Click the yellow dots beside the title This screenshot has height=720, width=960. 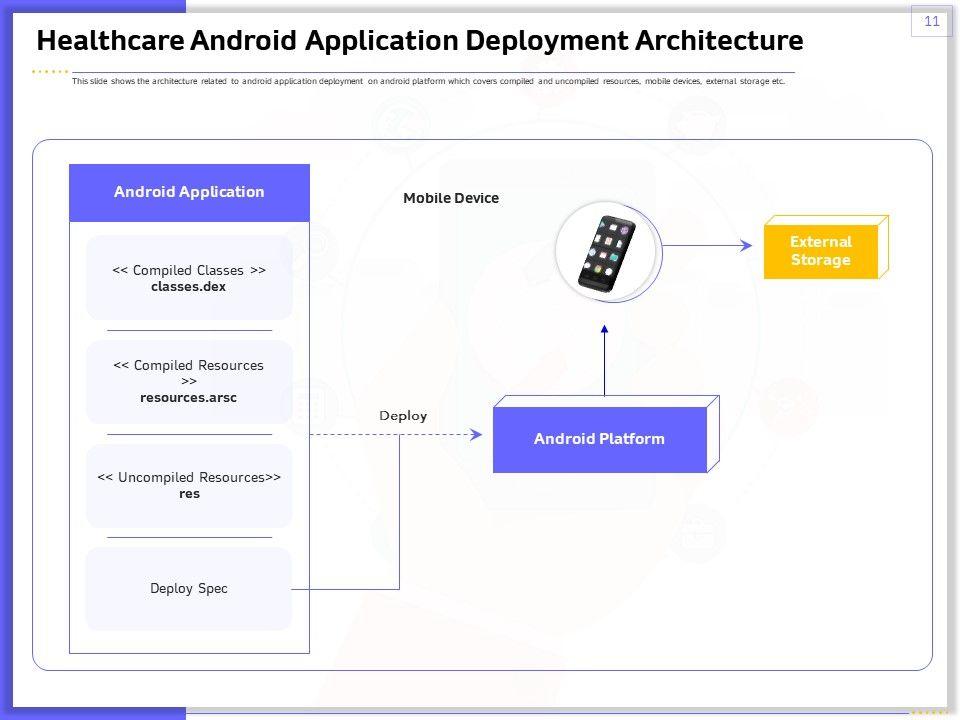50,72
